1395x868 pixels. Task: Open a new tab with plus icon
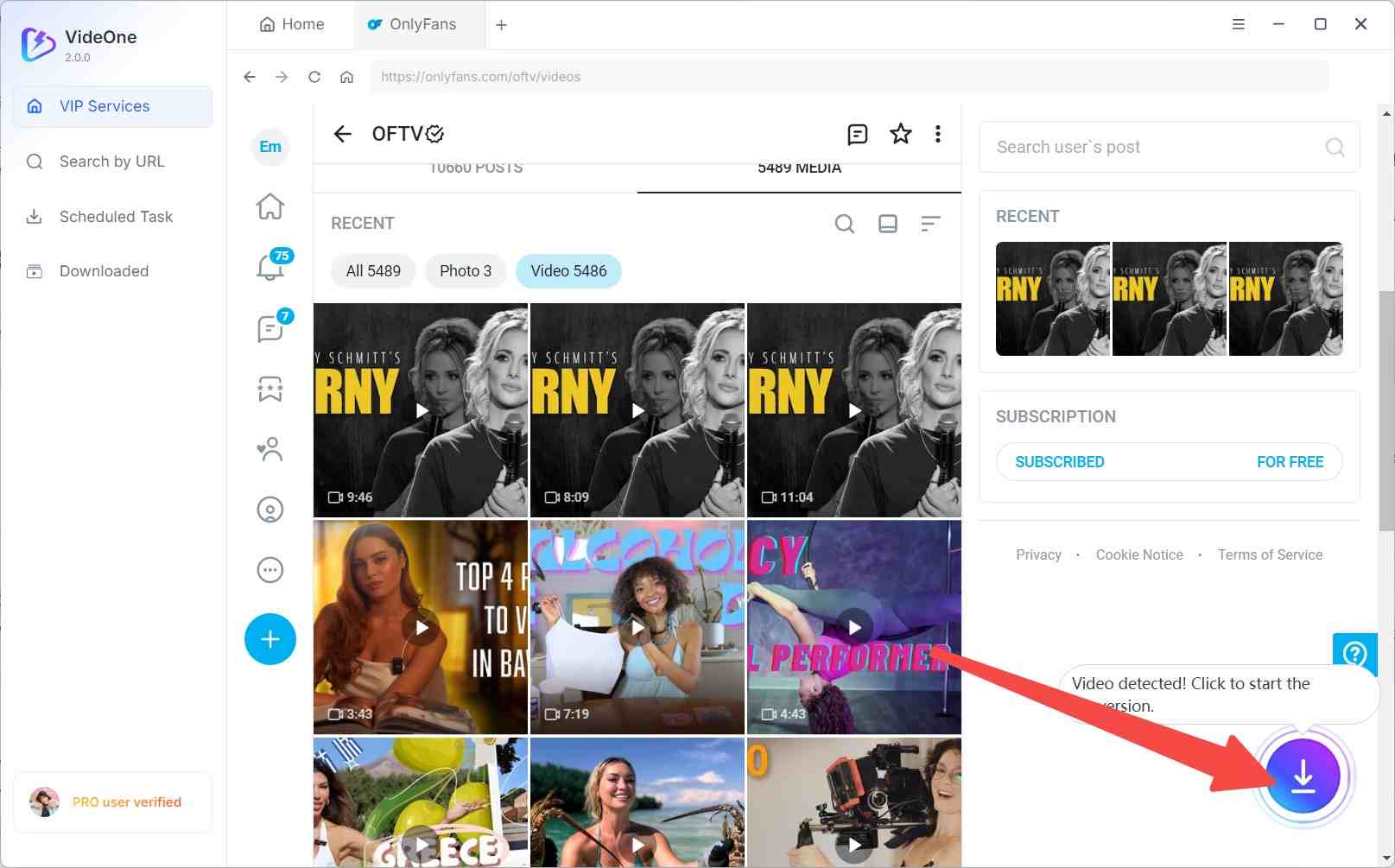tap(501, 25)
